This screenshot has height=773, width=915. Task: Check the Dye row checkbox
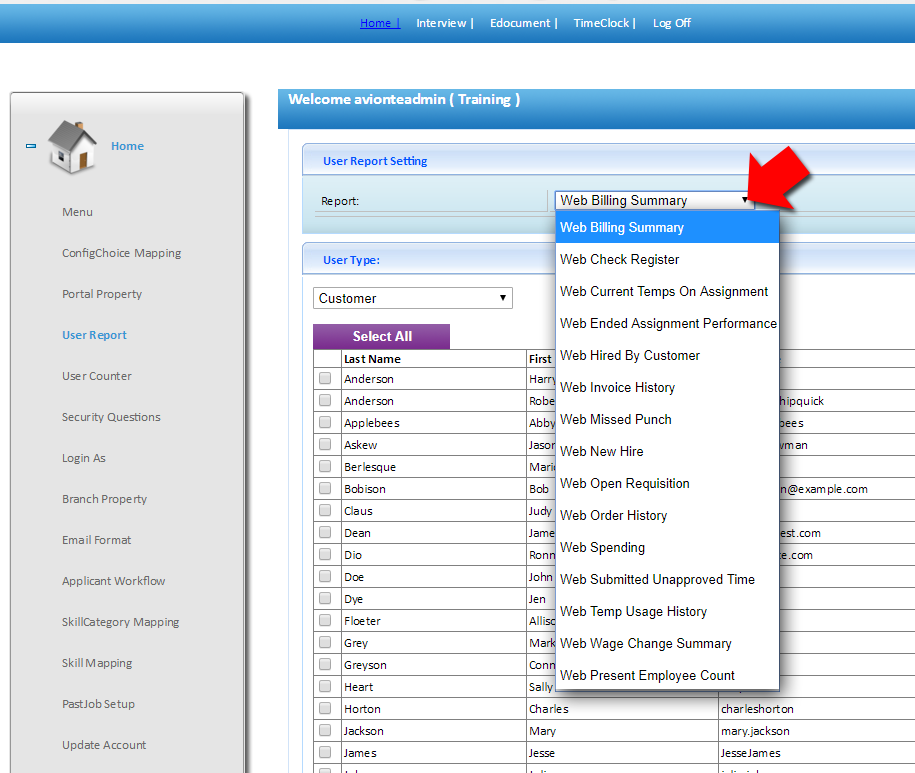(x=325, y=598)
